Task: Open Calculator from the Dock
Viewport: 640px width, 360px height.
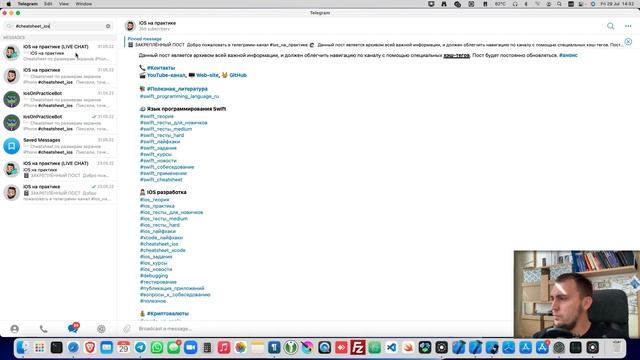Action: [207, 347]
